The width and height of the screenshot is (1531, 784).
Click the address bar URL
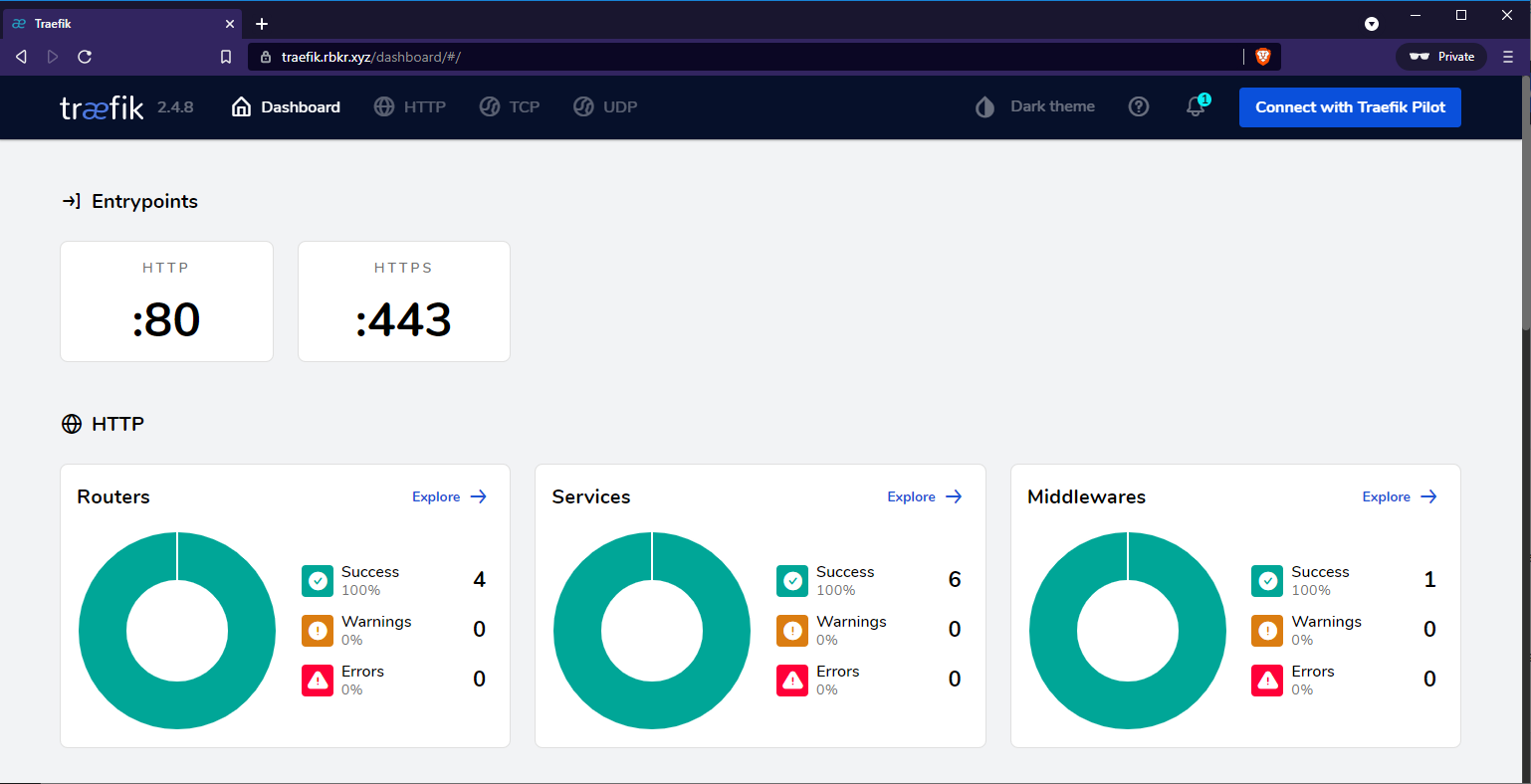pyautogui.click(x=371, y=57)
